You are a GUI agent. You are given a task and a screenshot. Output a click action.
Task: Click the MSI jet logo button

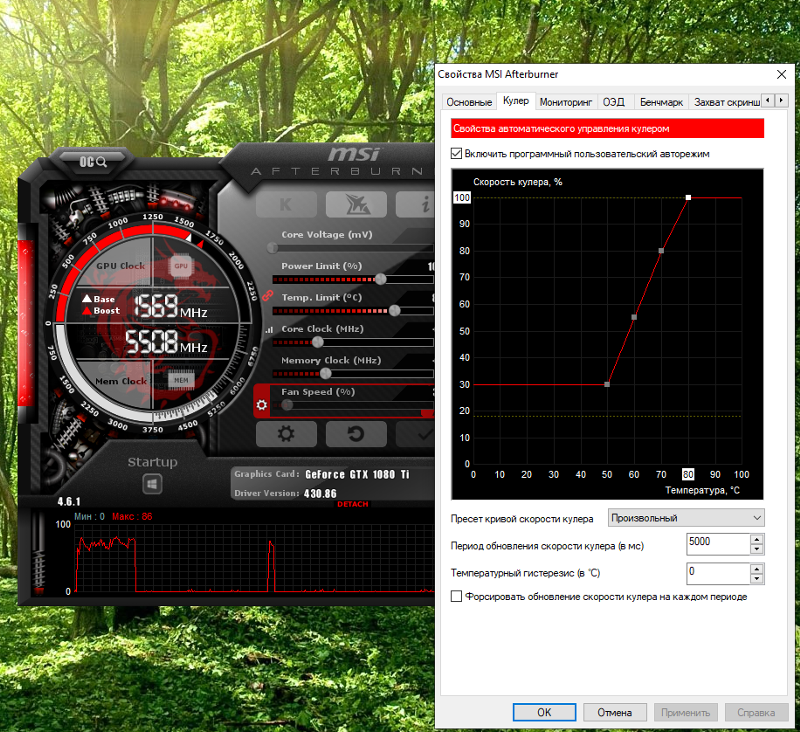[356, 205]
